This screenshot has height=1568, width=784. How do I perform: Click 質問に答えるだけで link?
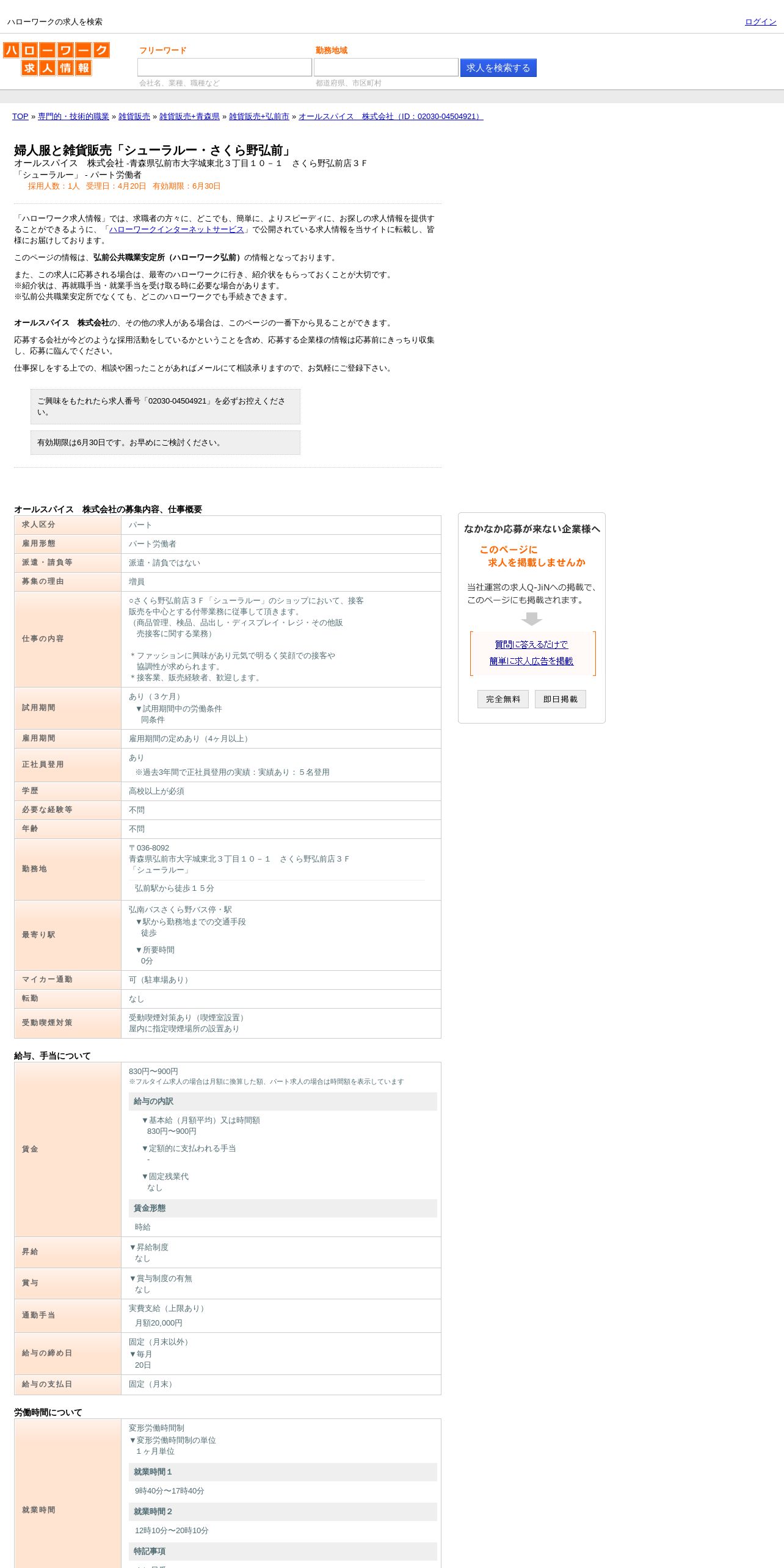click(531, 644)
